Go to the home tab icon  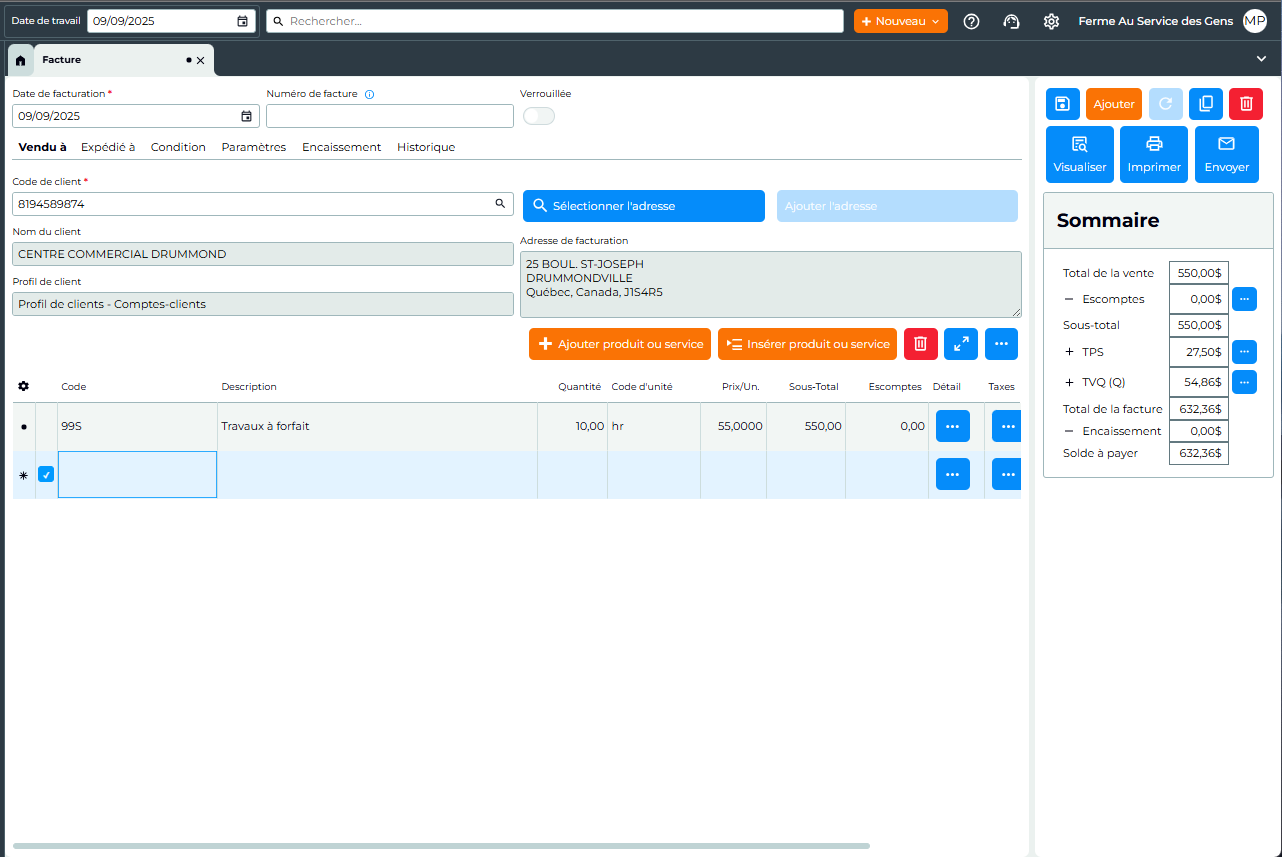click(20, 60)
